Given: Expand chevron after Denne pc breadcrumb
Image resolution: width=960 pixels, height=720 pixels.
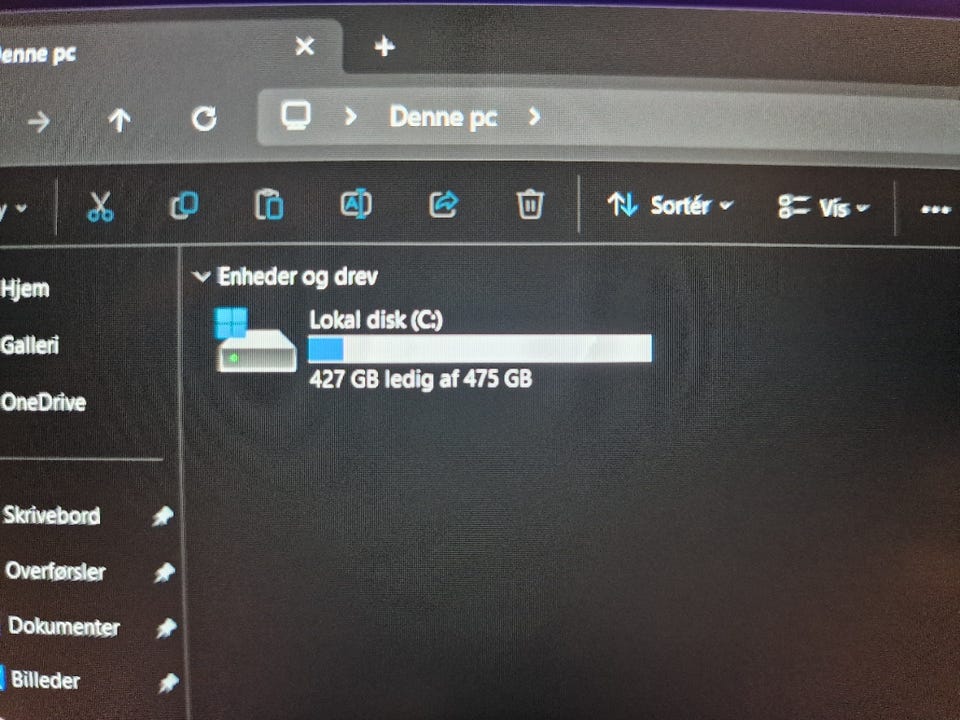Looking at the screenshot, I should coord(534,116).
